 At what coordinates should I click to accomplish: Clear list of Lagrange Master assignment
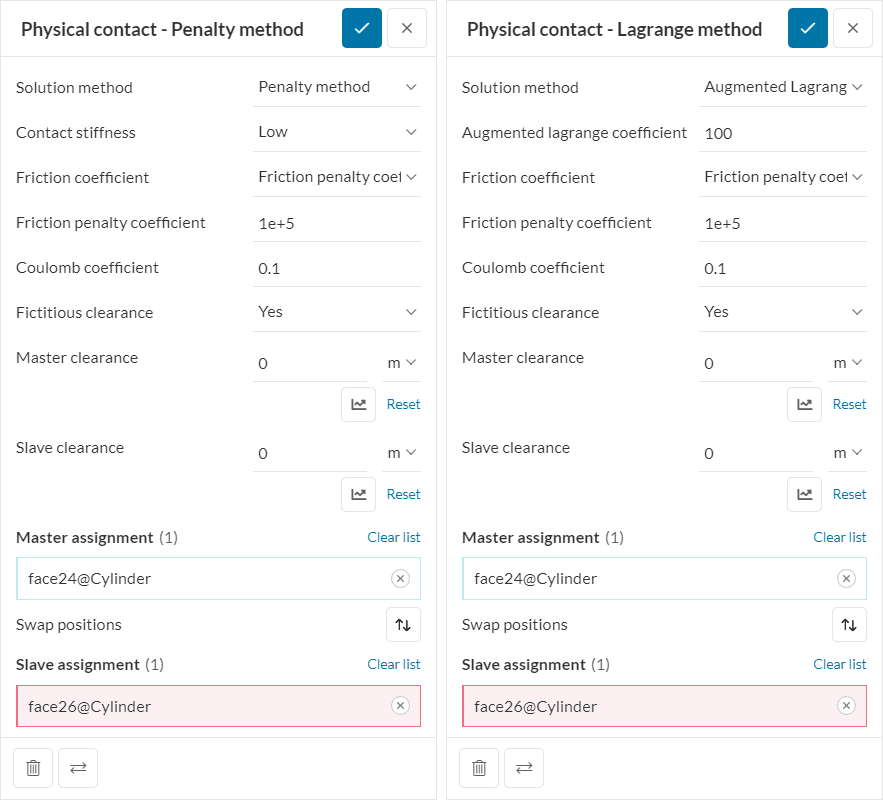839,537
